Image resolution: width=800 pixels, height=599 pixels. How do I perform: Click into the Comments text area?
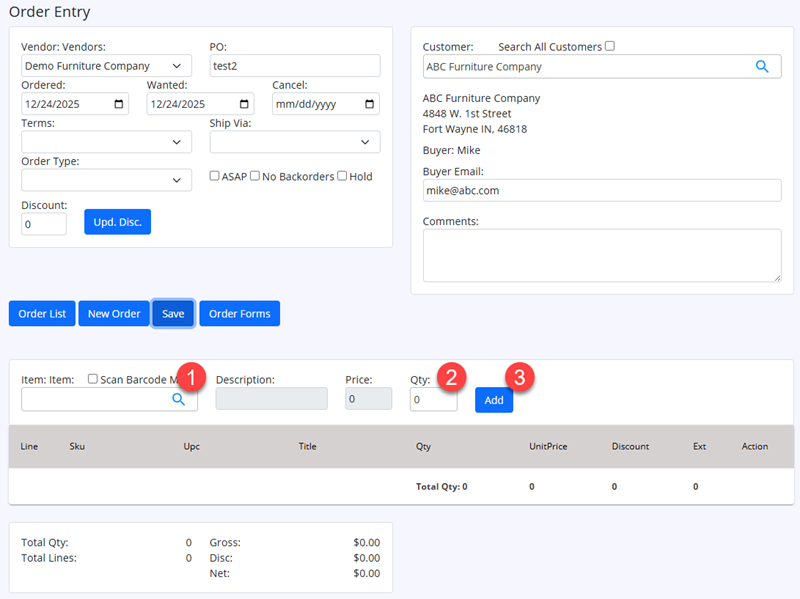[x=601, y=255]
